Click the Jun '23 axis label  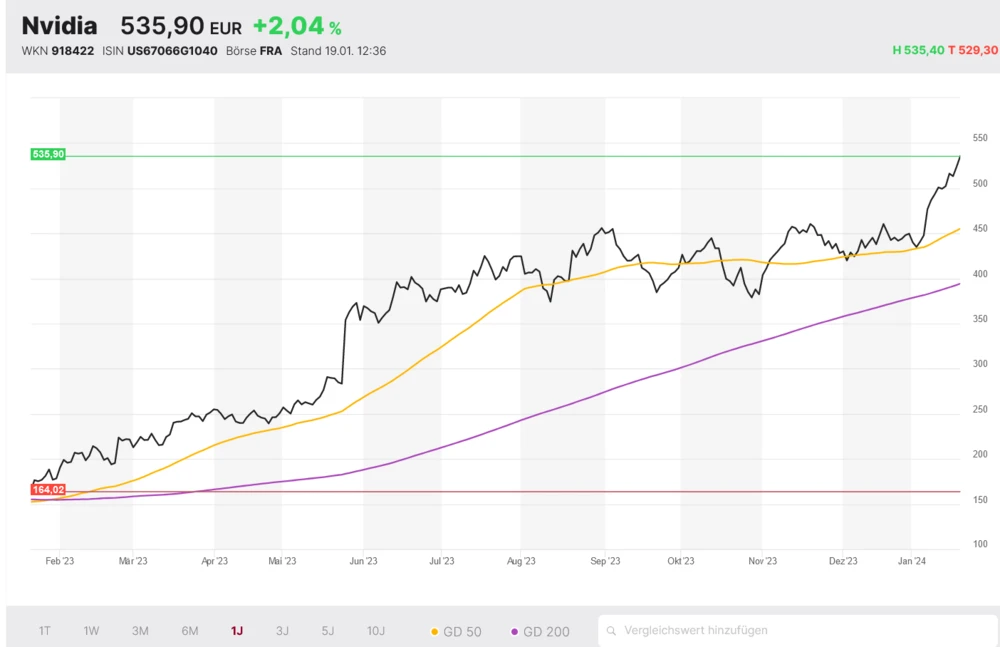363,561
